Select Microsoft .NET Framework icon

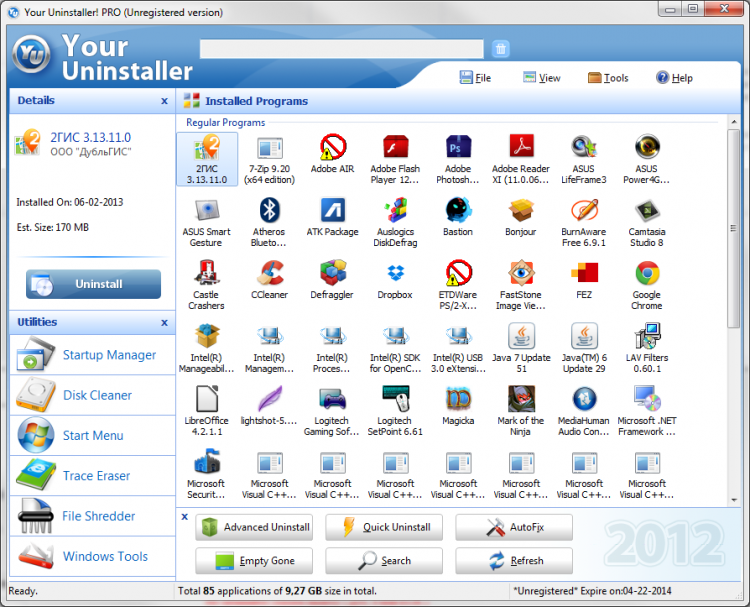click(x=647, y=399)
